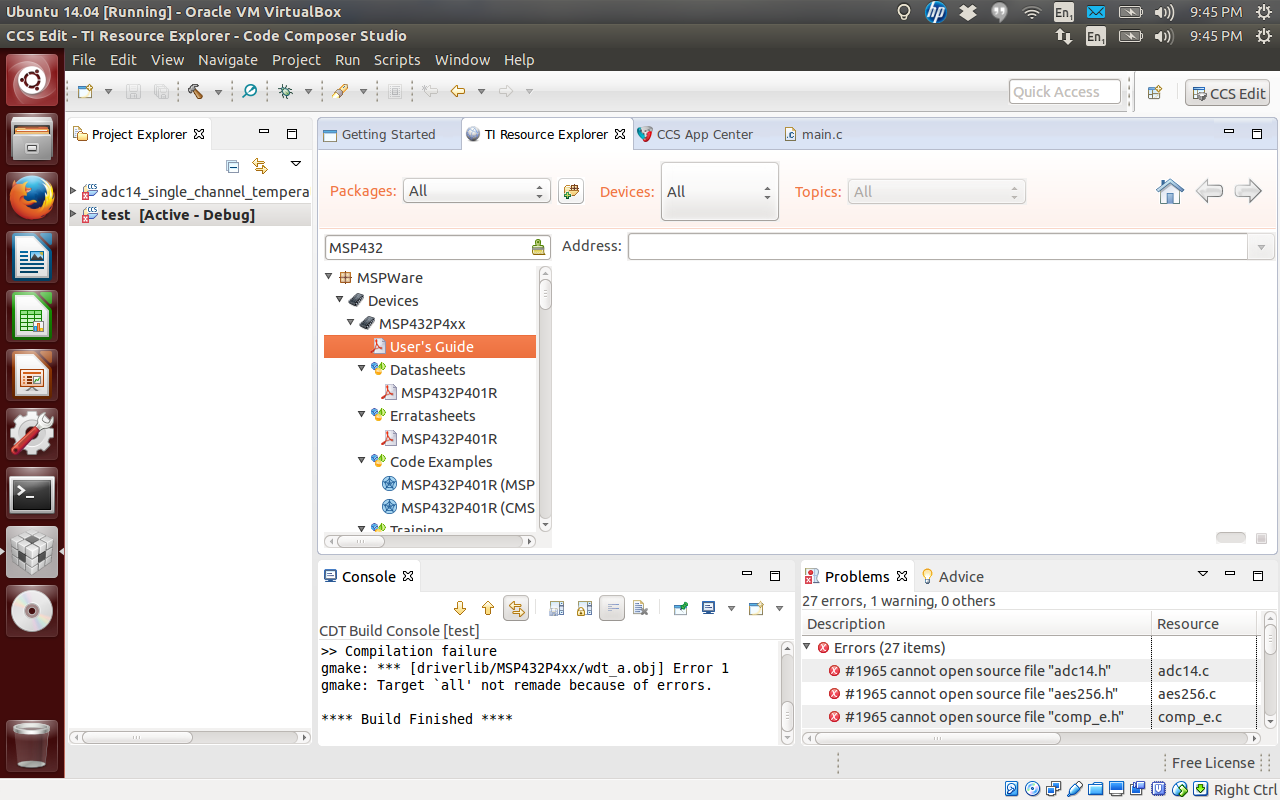Click the Problems panel horizontal scrollbar

click(938, 738)
